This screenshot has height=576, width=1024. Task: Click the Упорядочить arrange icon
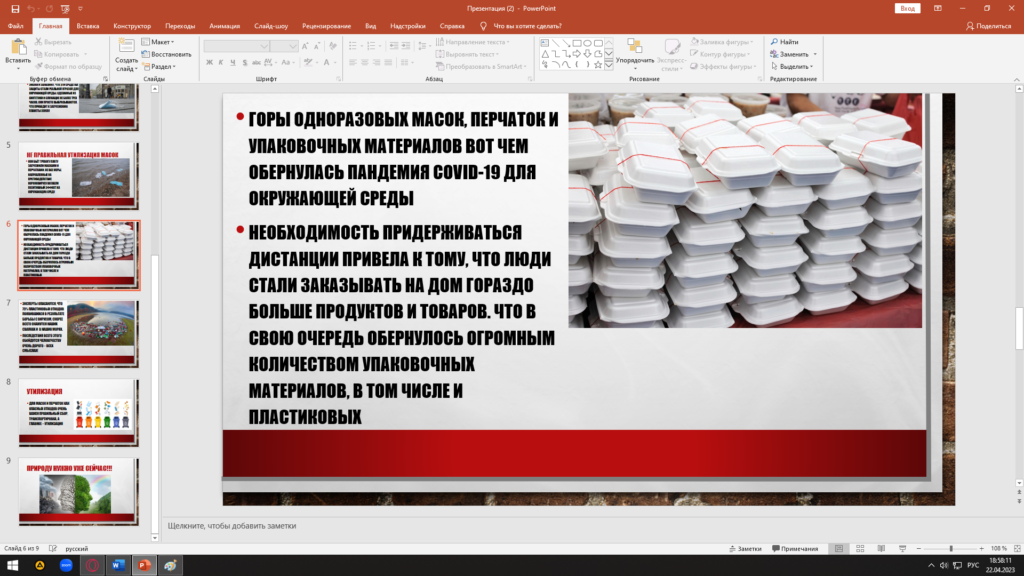tap(634, 46)
